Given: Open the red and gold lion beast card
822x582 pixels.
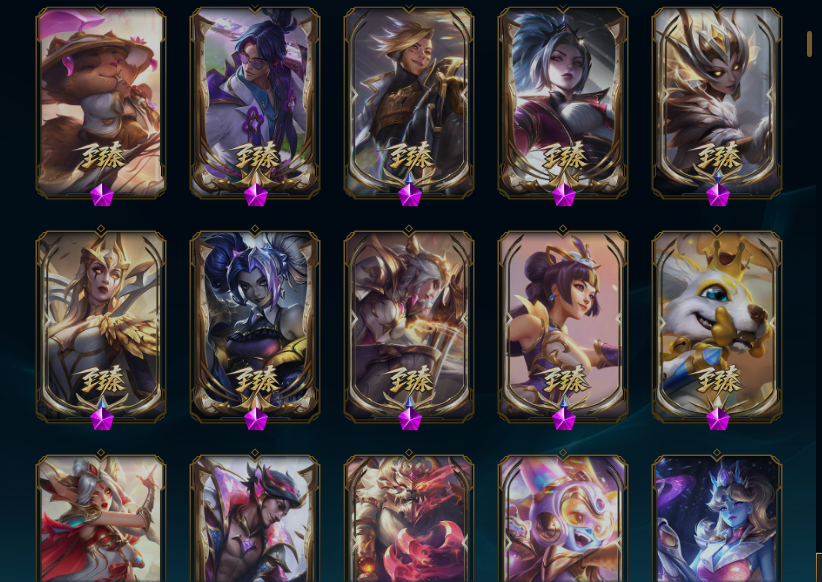Looking at the screenshot, I should (409, 518).
